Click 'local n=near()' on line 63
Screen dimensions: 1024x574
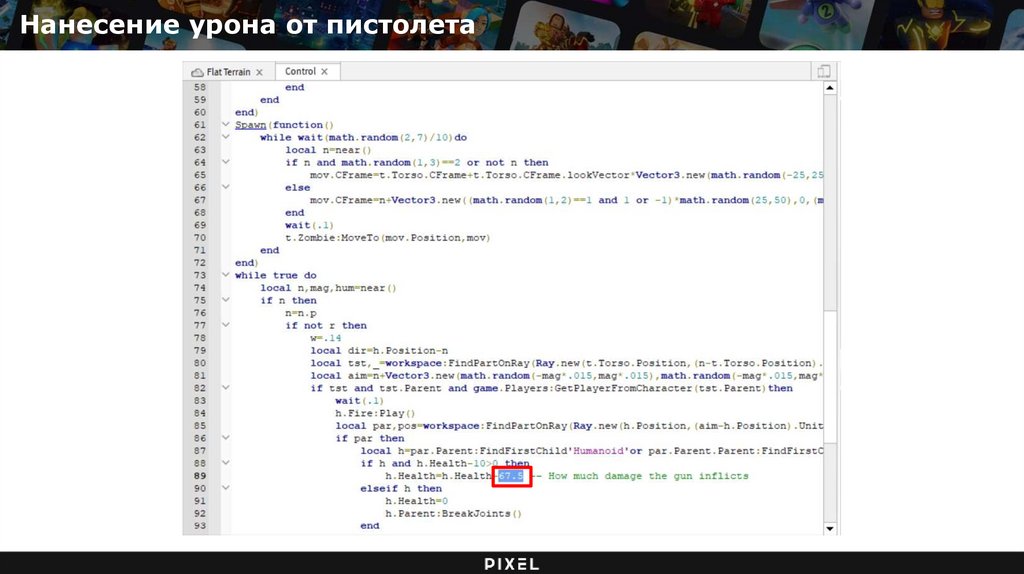(x=328, y=150)
